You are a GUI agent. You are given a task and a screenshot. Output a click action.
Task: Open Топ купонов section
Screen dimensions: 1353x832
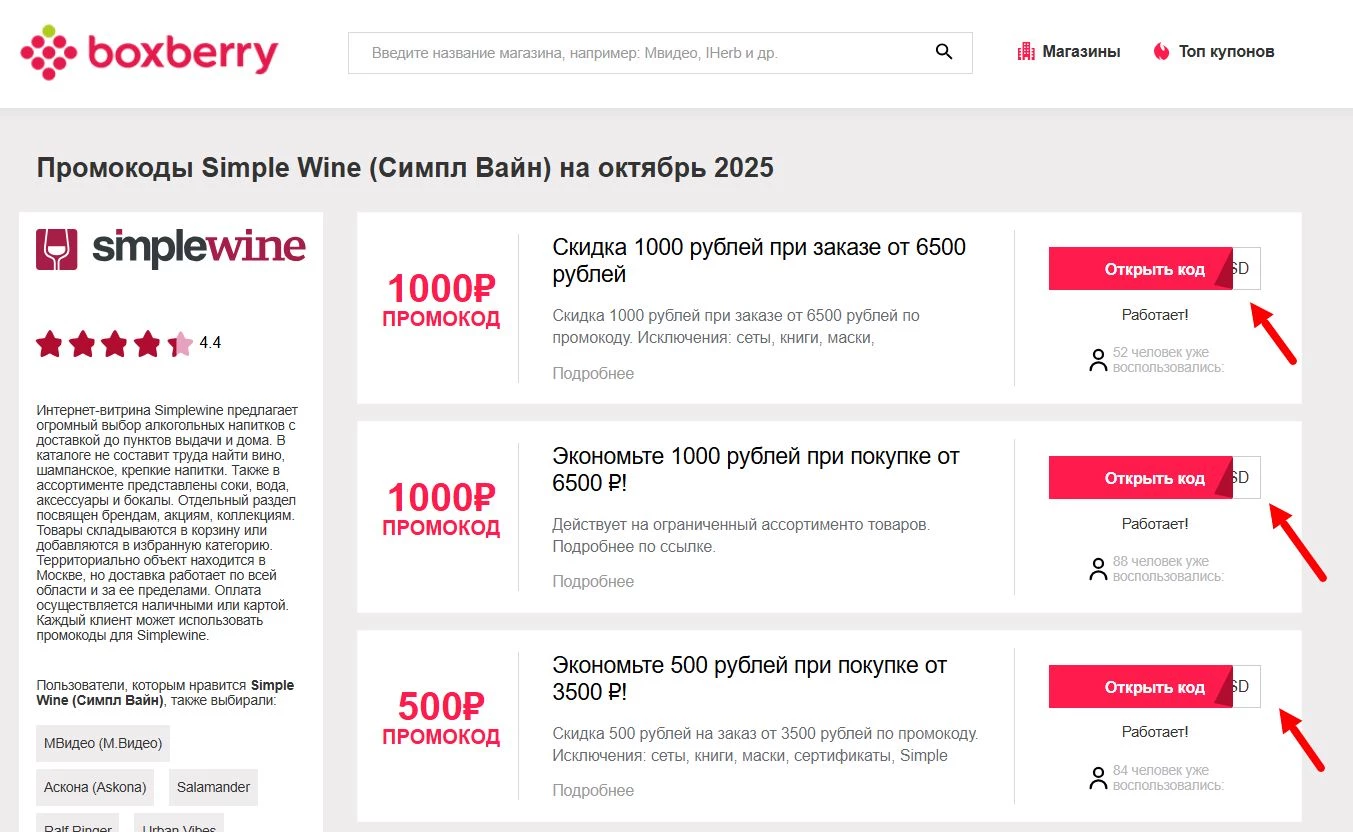point(1224,50)
